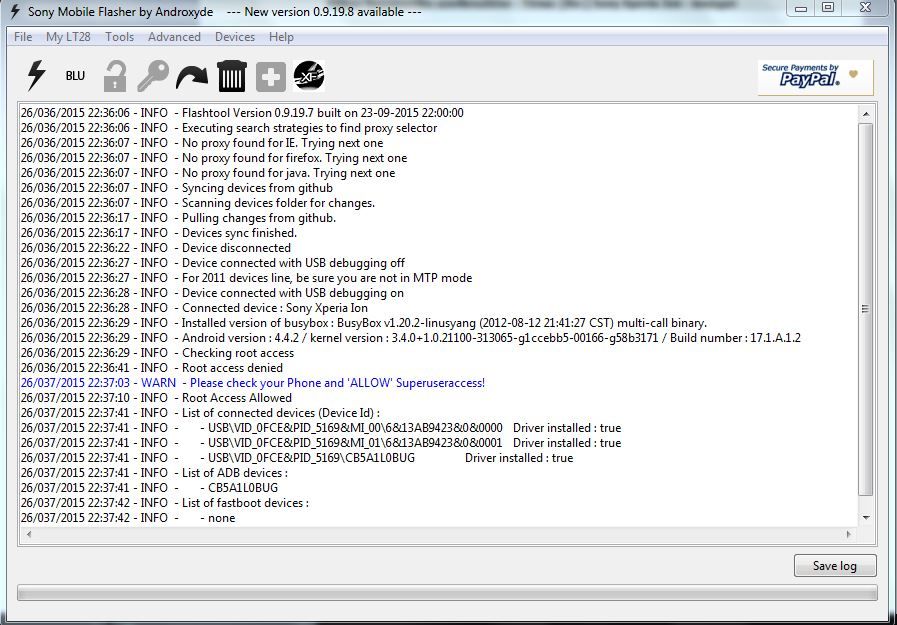Click 'Connected device : Sony Xperia Ion' line
The height and width of the screenshot is (625, 897).
tap(195, 308)
